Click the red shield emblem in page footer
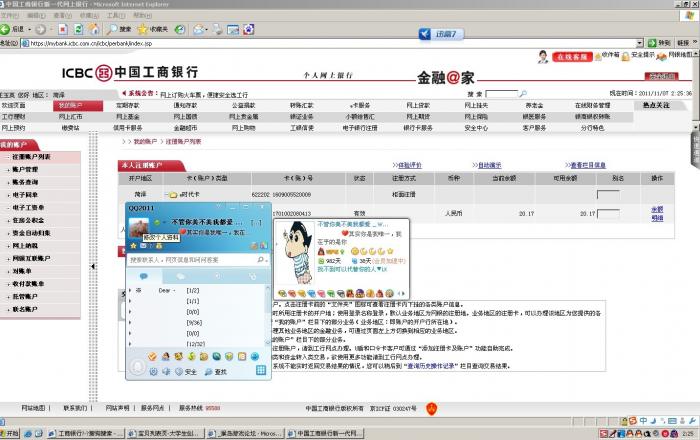Viewport: 700px width, 440px height. pyautogui.click(x=431, y=408)
